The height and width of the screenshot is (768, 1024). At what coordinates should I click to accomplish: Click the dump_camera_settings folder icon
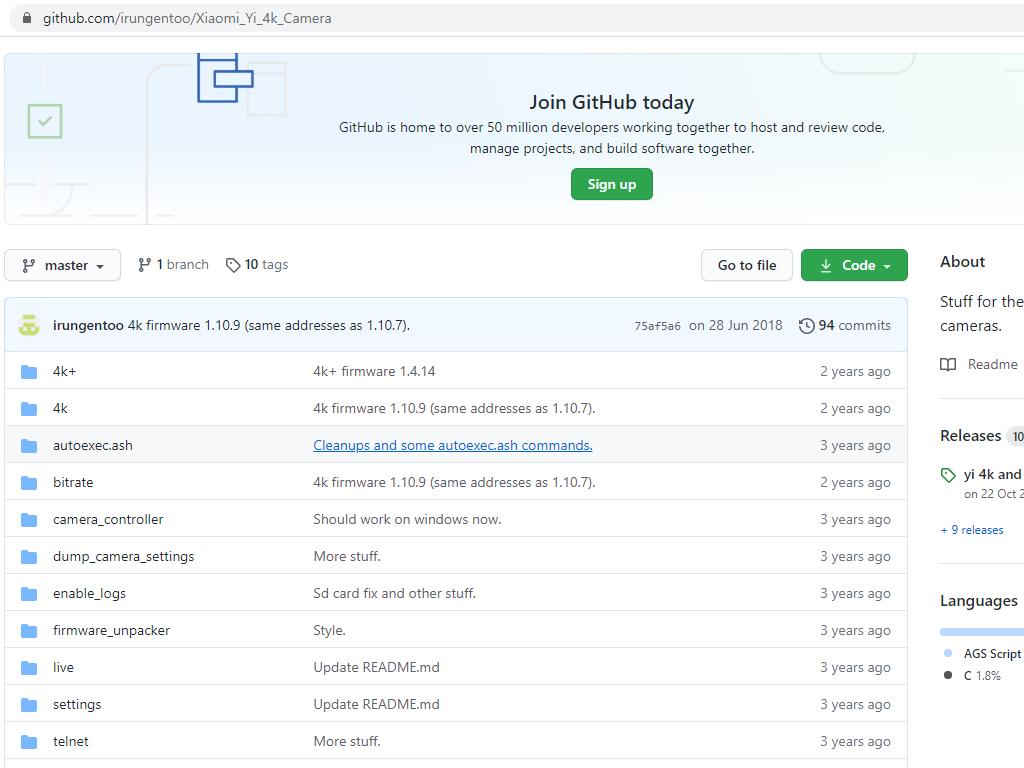pos(29,556)
